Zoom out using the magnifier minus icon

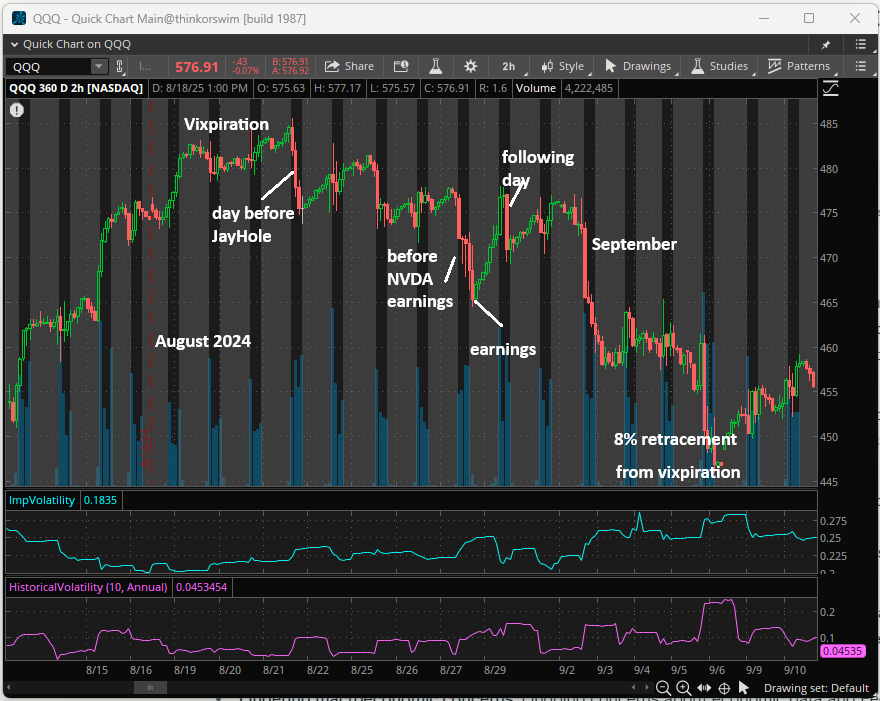click(663, 688)
